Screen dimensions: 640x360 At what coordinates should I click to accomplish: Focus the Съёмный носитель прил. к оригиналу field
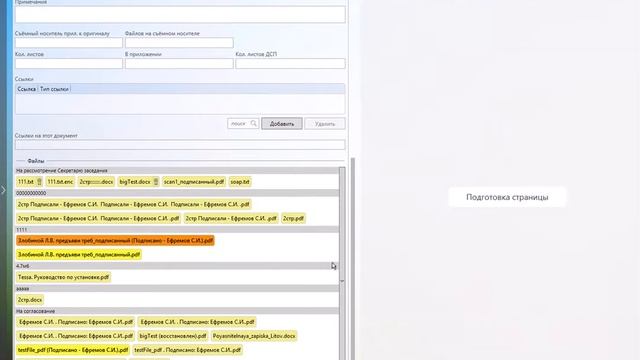click(69, 42)
